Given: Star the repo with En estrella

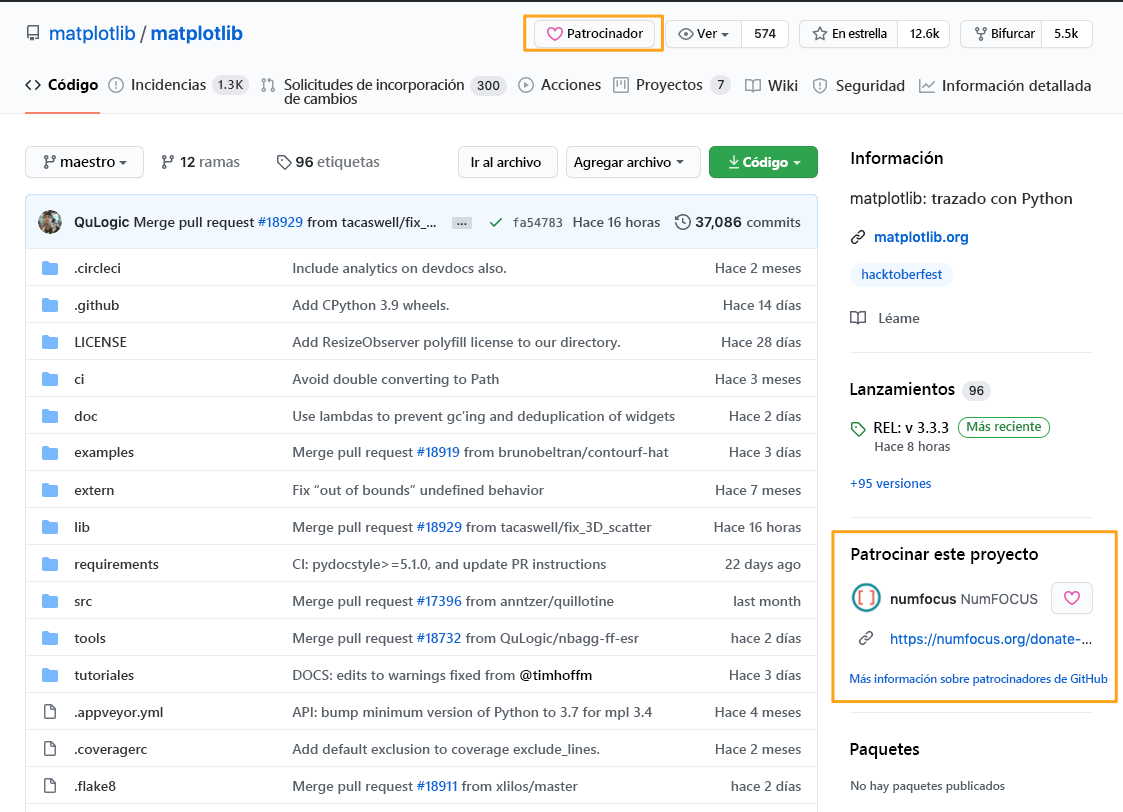Looking at the screenshot, I should 849,34.
